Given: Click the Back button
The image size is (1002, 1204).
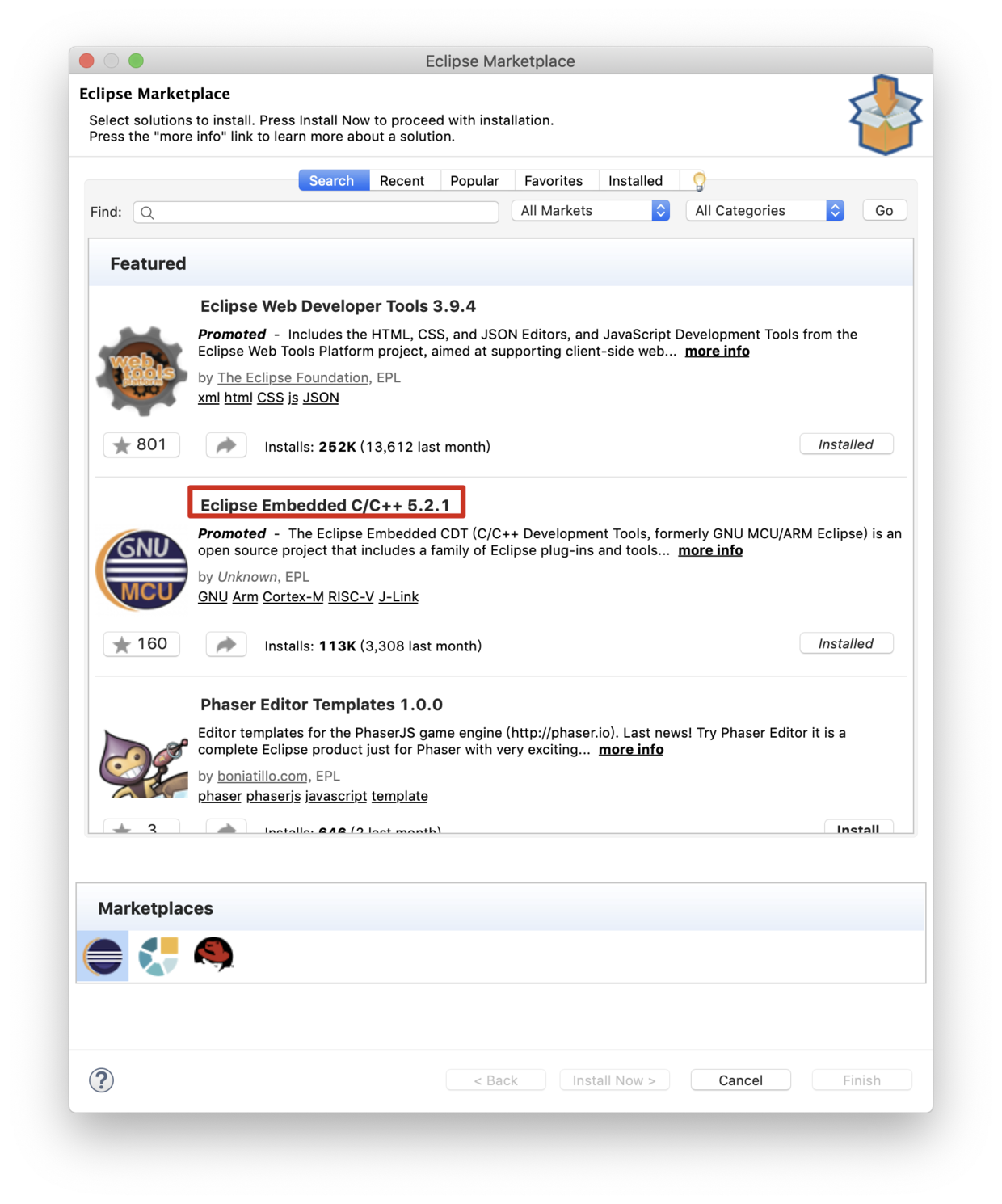Looking at the screenshot, I should [496, 1080].
